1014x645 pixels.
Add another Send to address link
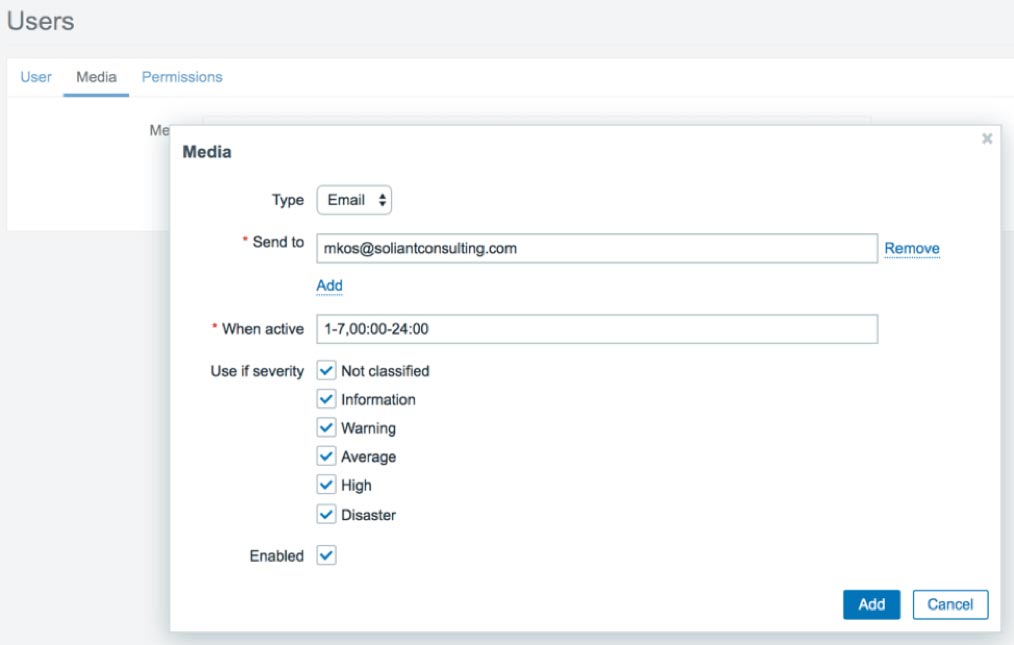point(329,285)
